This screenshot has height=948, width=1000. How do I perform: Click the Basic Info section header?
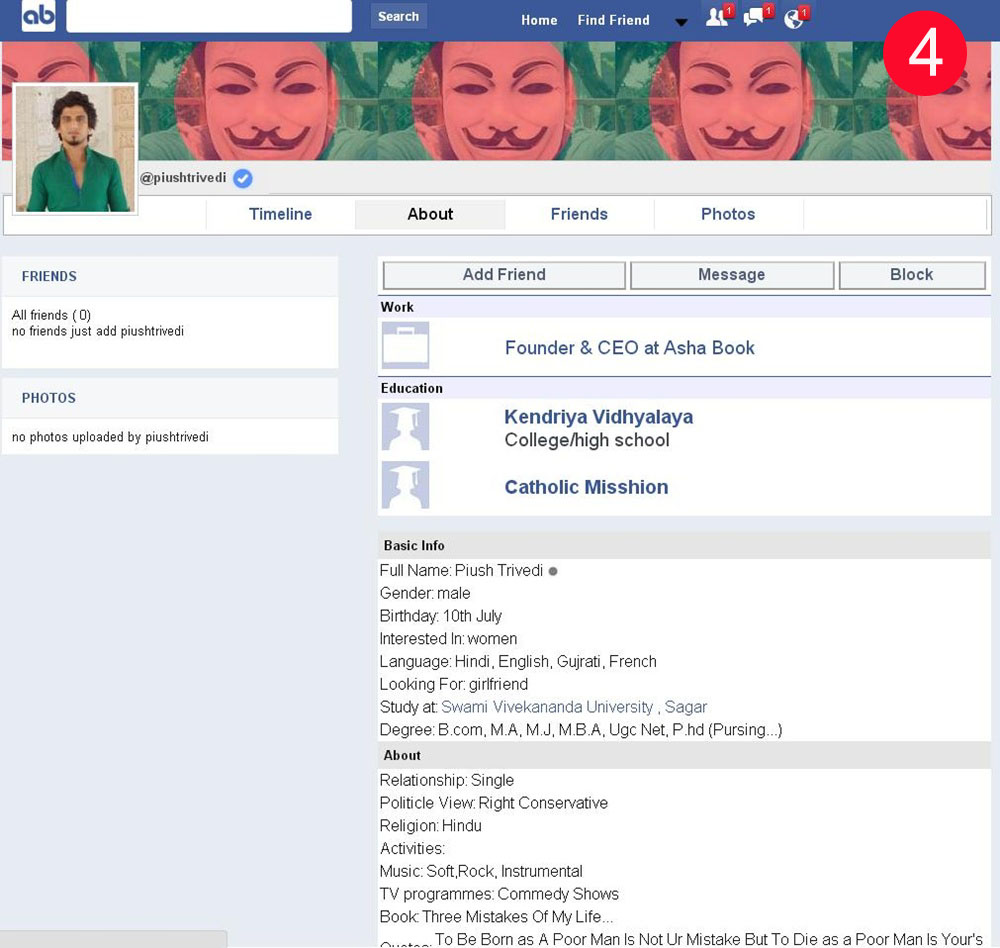point(684,545)
